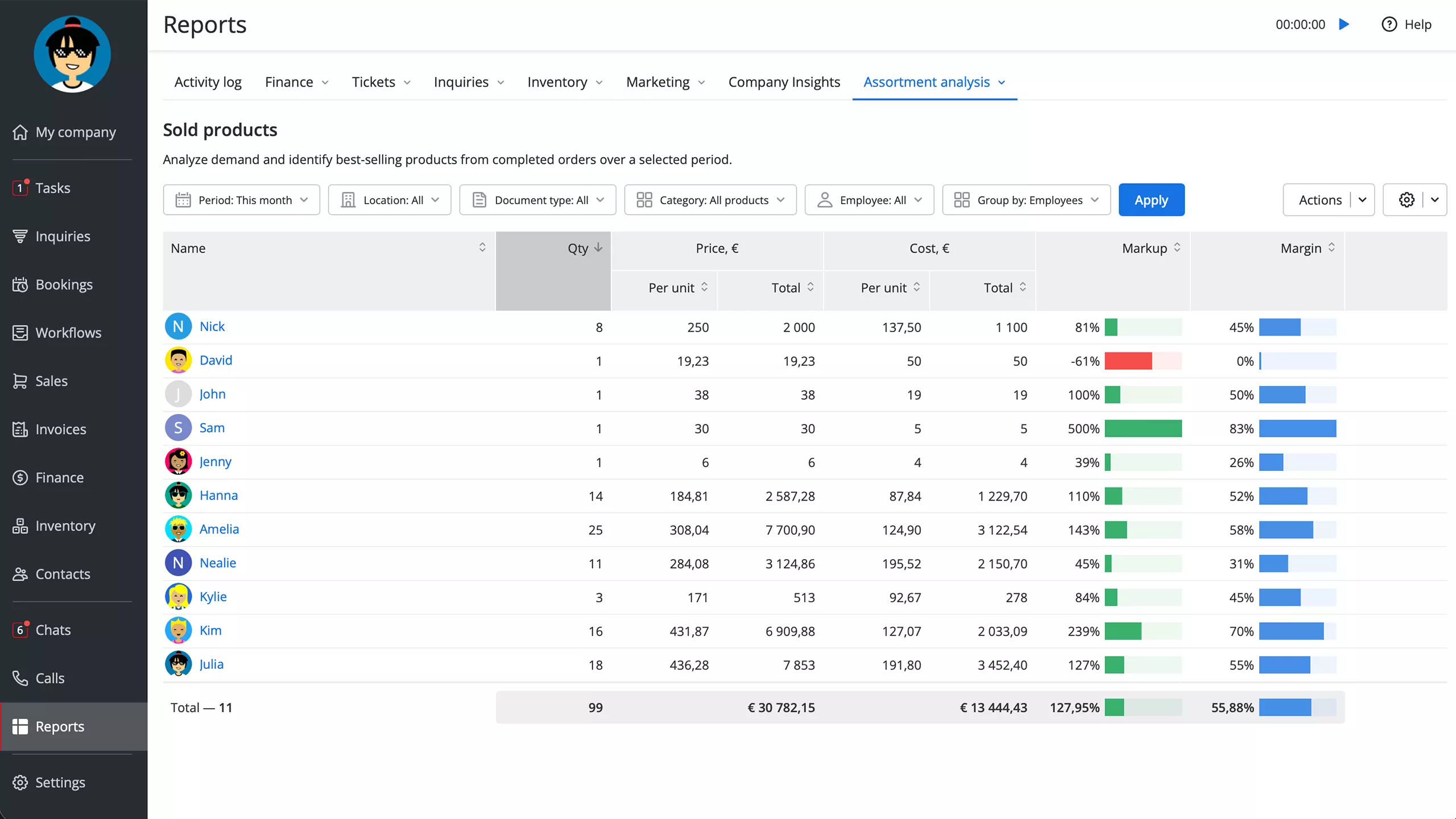Open employee link Amelia
Image resolution: width=1456 pixels, height=819 pixels.
click(219, 529)
